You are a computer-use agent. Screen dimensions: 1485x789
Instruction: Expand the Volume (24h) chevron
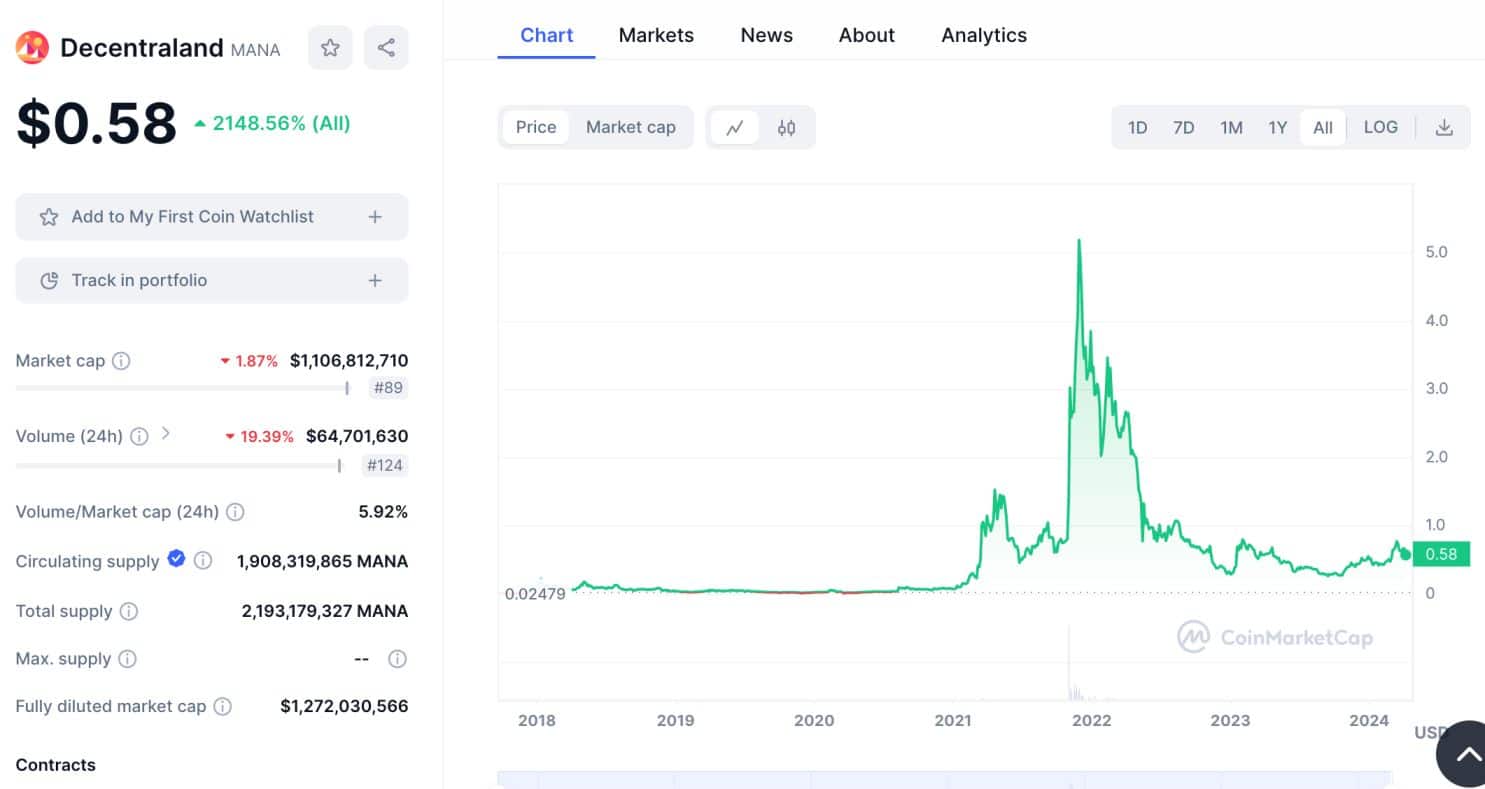[x=166, y=434]
